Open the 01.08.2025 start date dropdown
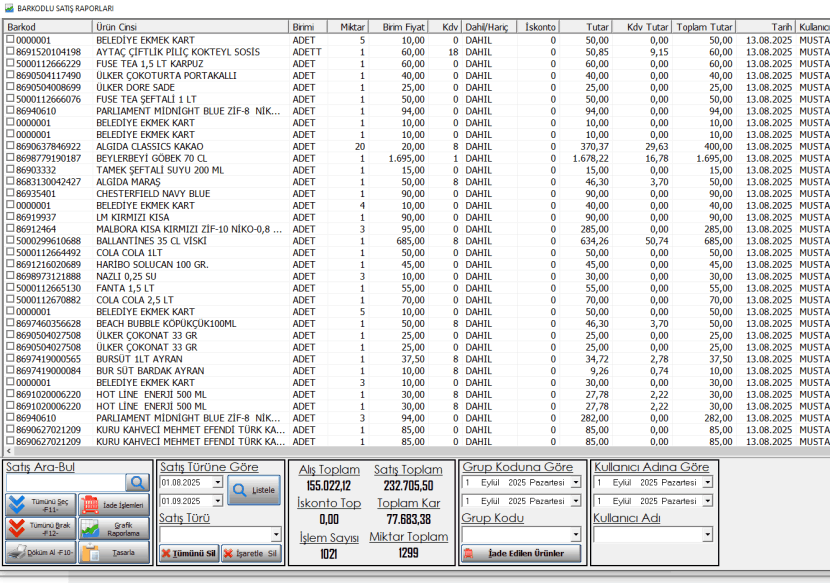Screen dimensions: 830x583 pos(218,482)
